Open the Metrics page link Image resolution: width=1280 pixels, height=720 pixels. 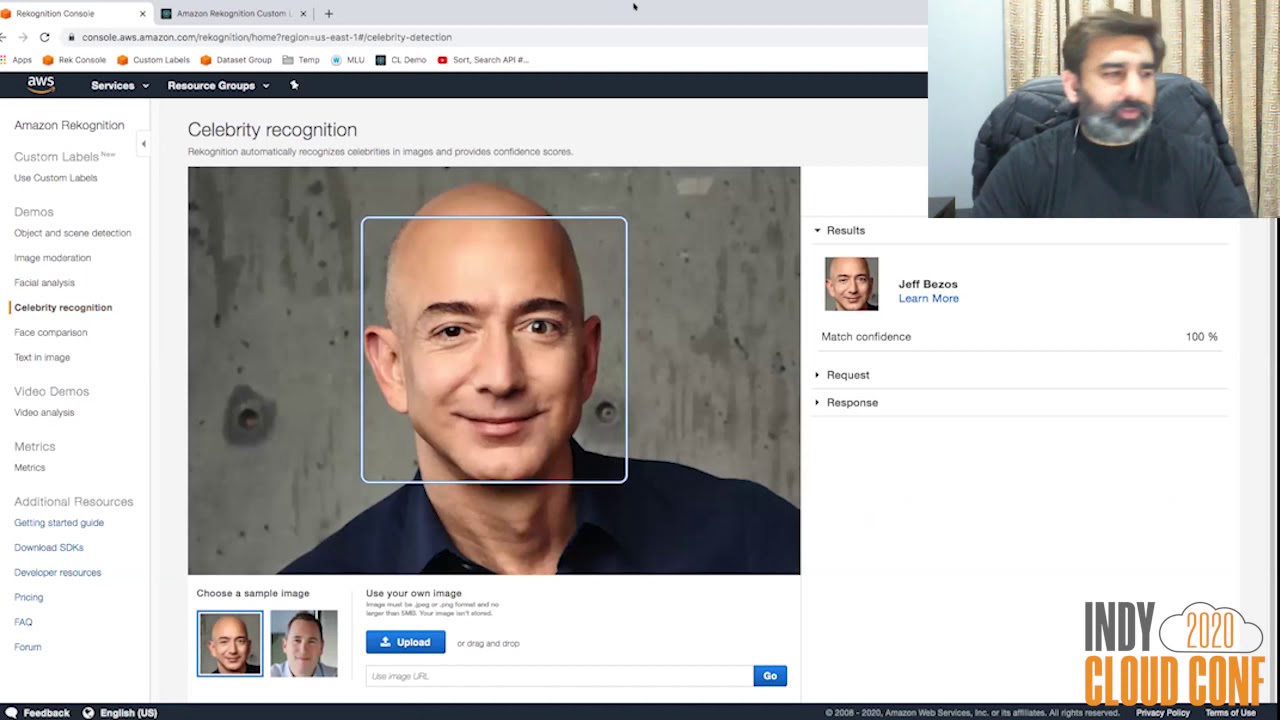tap(29, 468)
